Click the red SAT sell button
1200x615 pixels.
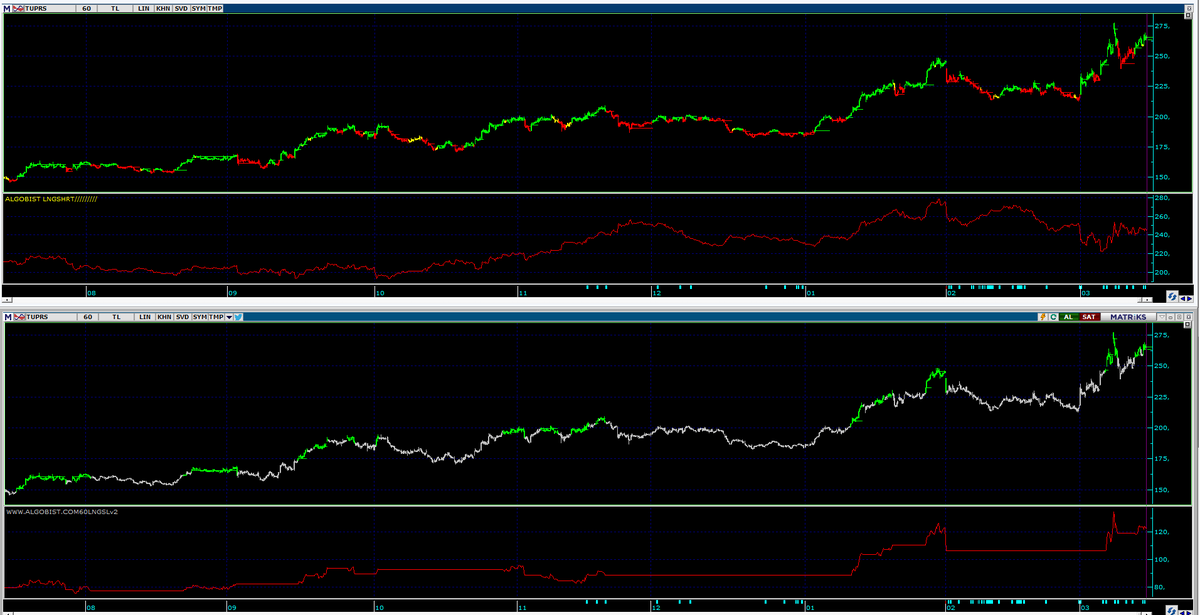[x=1089, y=317]
